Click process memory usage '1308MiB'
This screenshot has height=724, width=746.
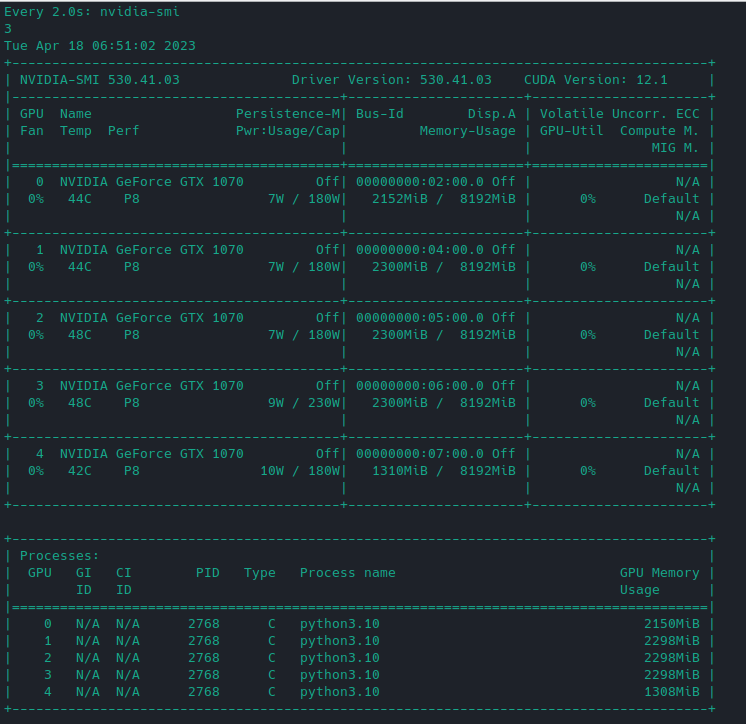pos(672,692)
